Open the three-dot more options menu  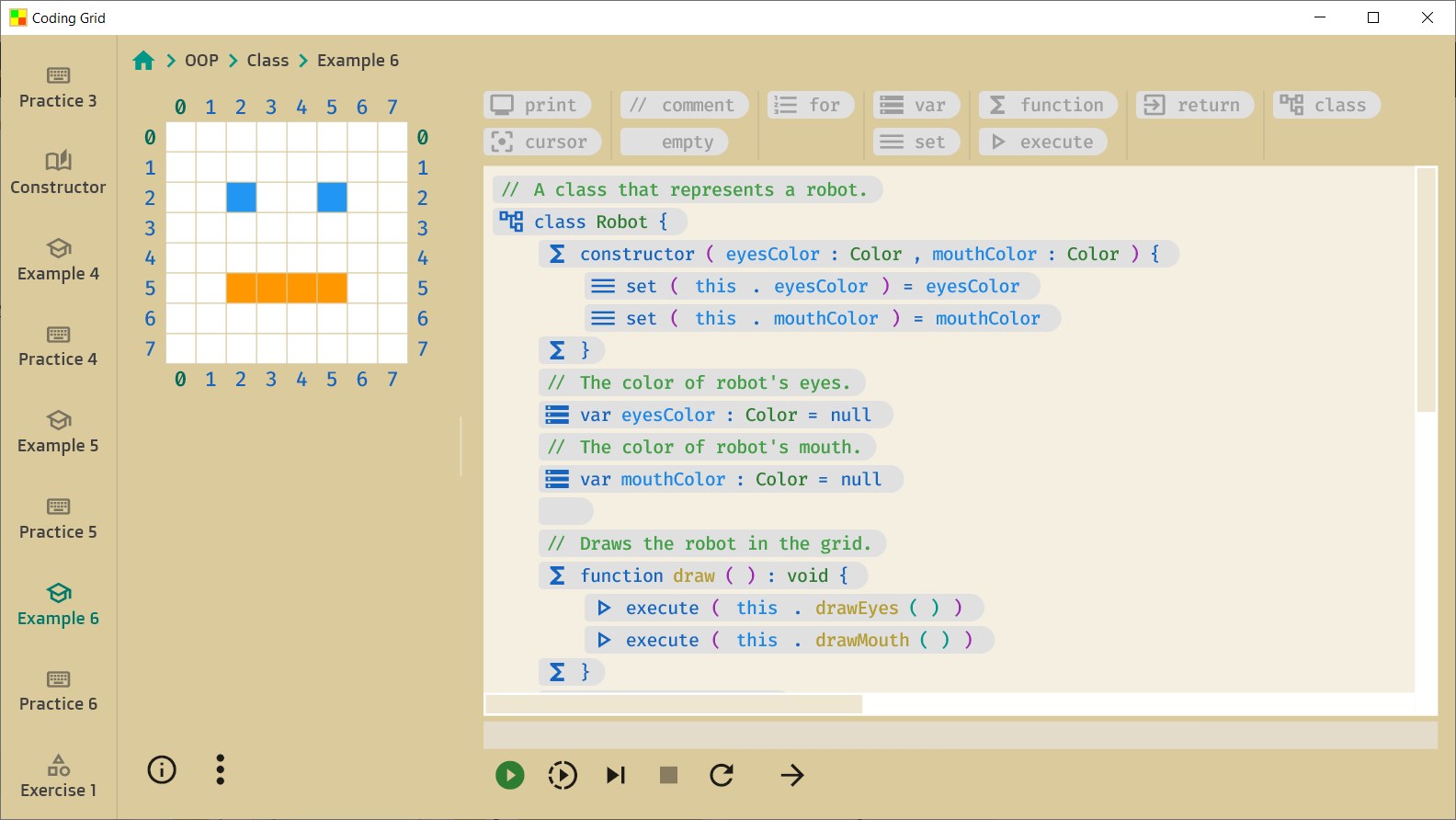pos(220,769)
